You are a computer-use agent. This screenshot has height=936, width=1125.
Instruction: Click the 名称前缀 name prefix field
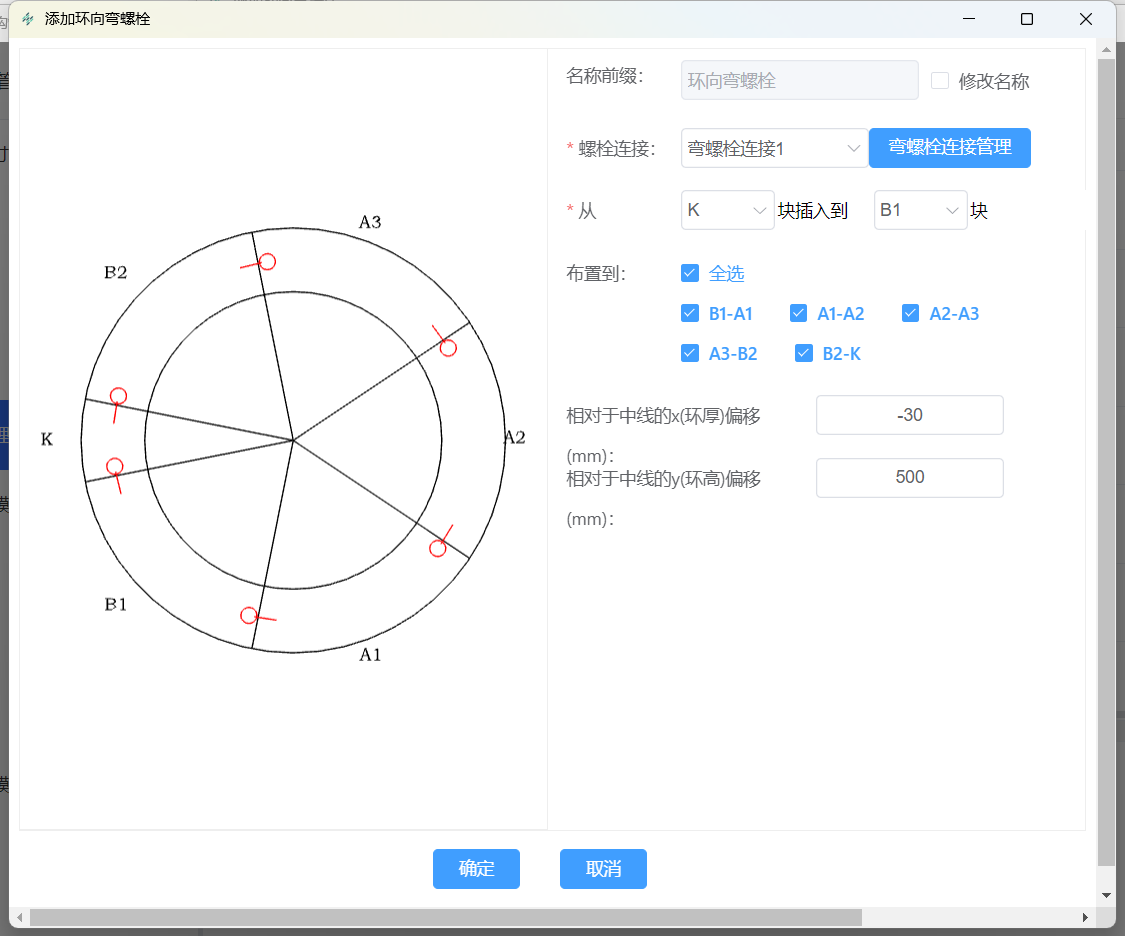click(x=799, y=80)
